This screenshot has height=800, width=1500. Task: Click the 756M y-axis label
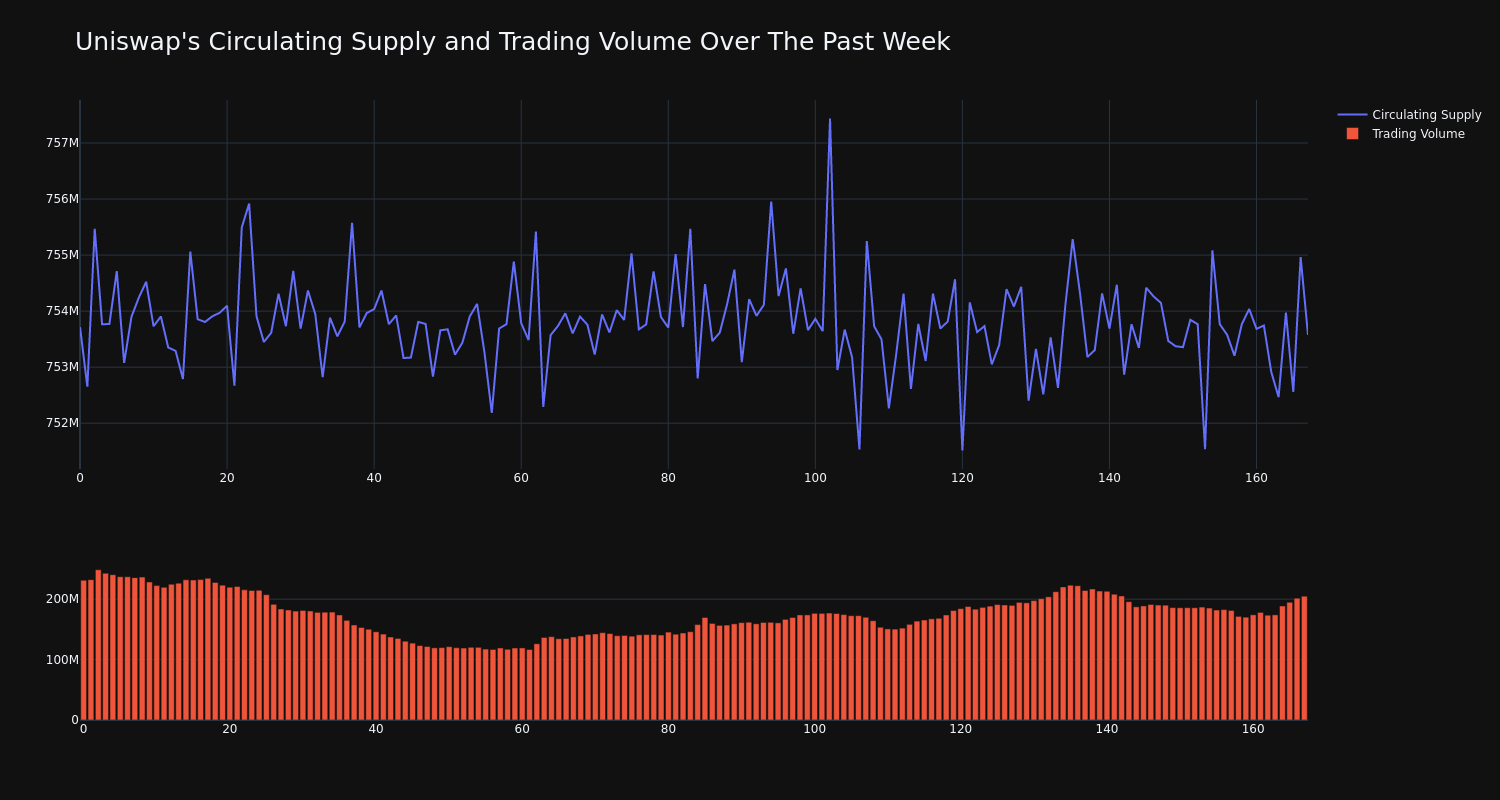[62, 199]
